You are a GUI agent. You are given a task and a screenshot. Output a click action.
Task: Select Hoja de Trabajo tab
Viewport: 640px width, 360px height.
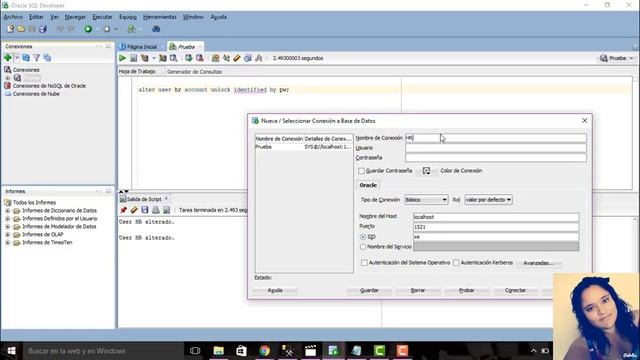137,71
